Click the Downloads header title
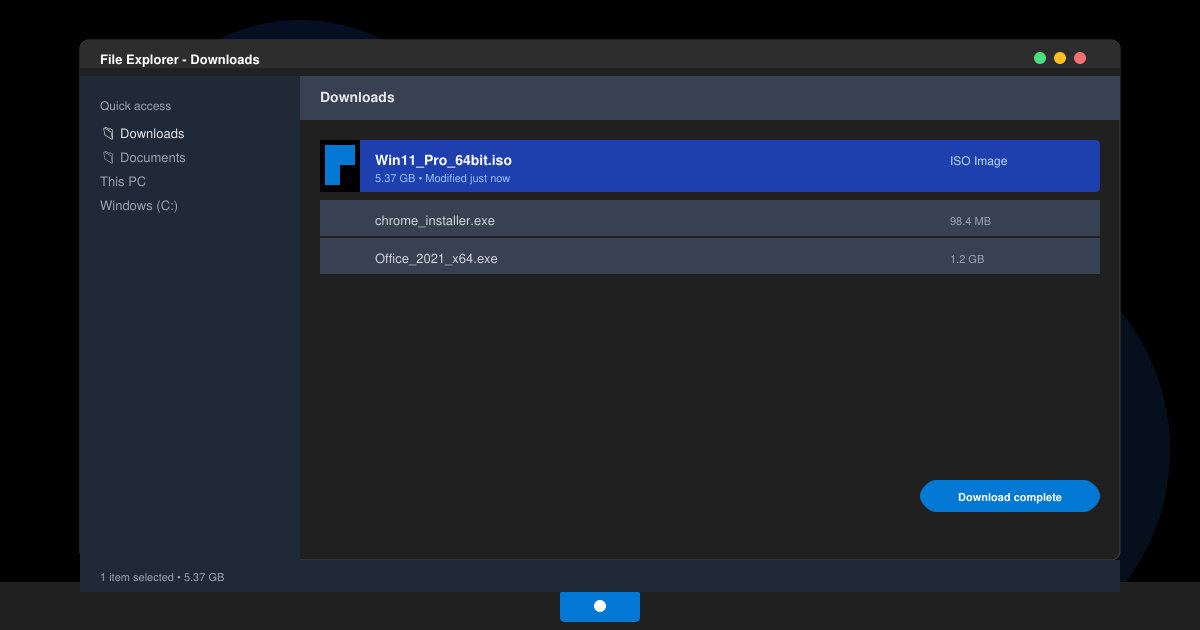Viewport: 1200px width, 630px height. point(357,98)
